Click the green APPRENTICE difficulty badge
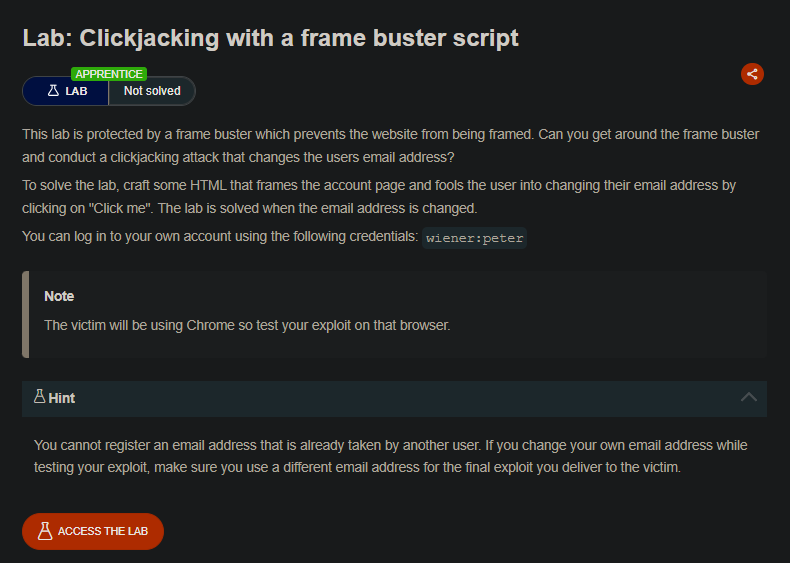790x563 pixels. [x=109, y=74]
